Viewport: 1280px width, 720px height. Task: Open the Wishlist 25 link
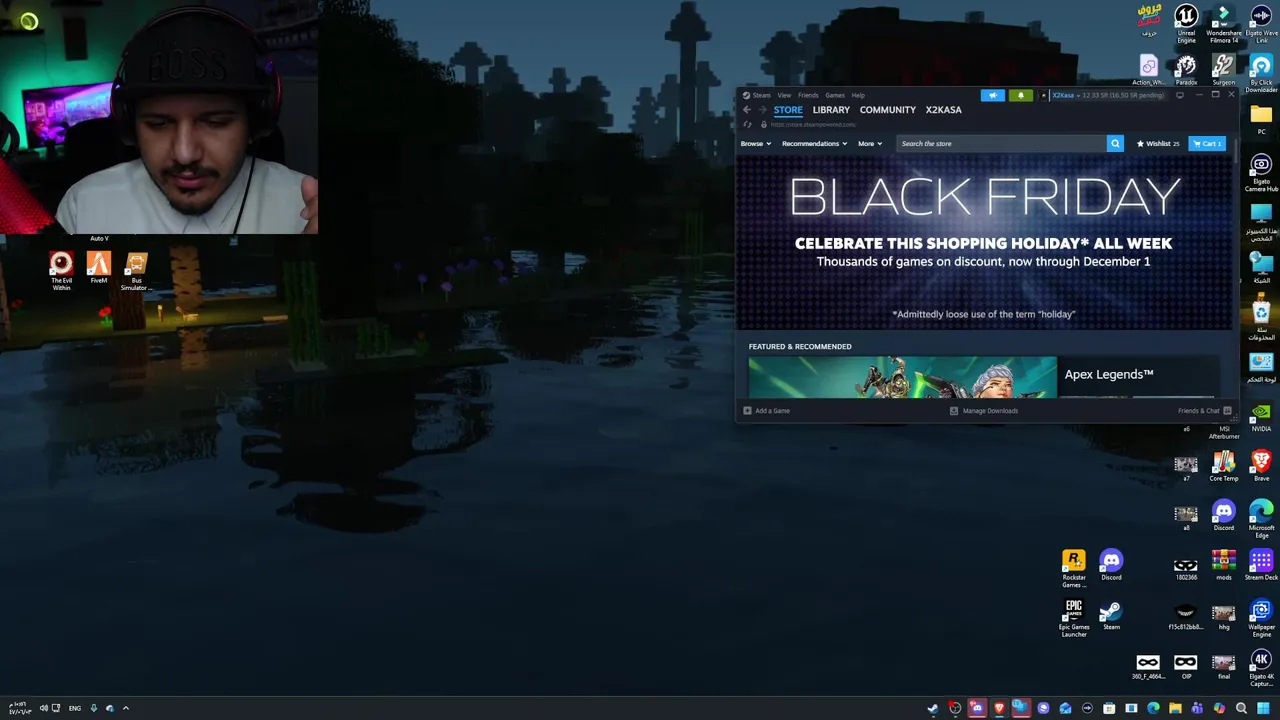pyautogui.click(x=1158, y=143)
